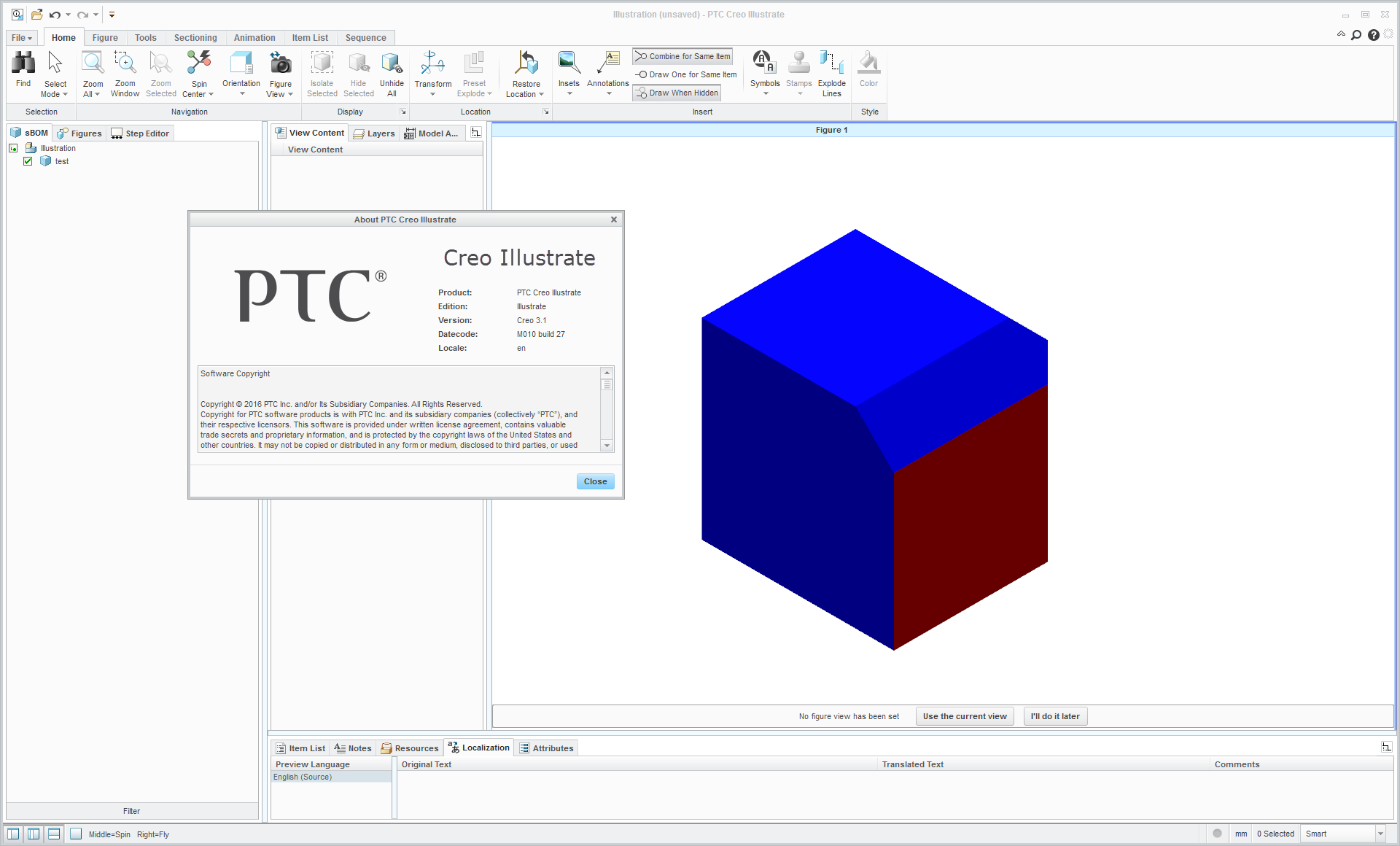Click the 0 Selected status entry

(1275, 834)
